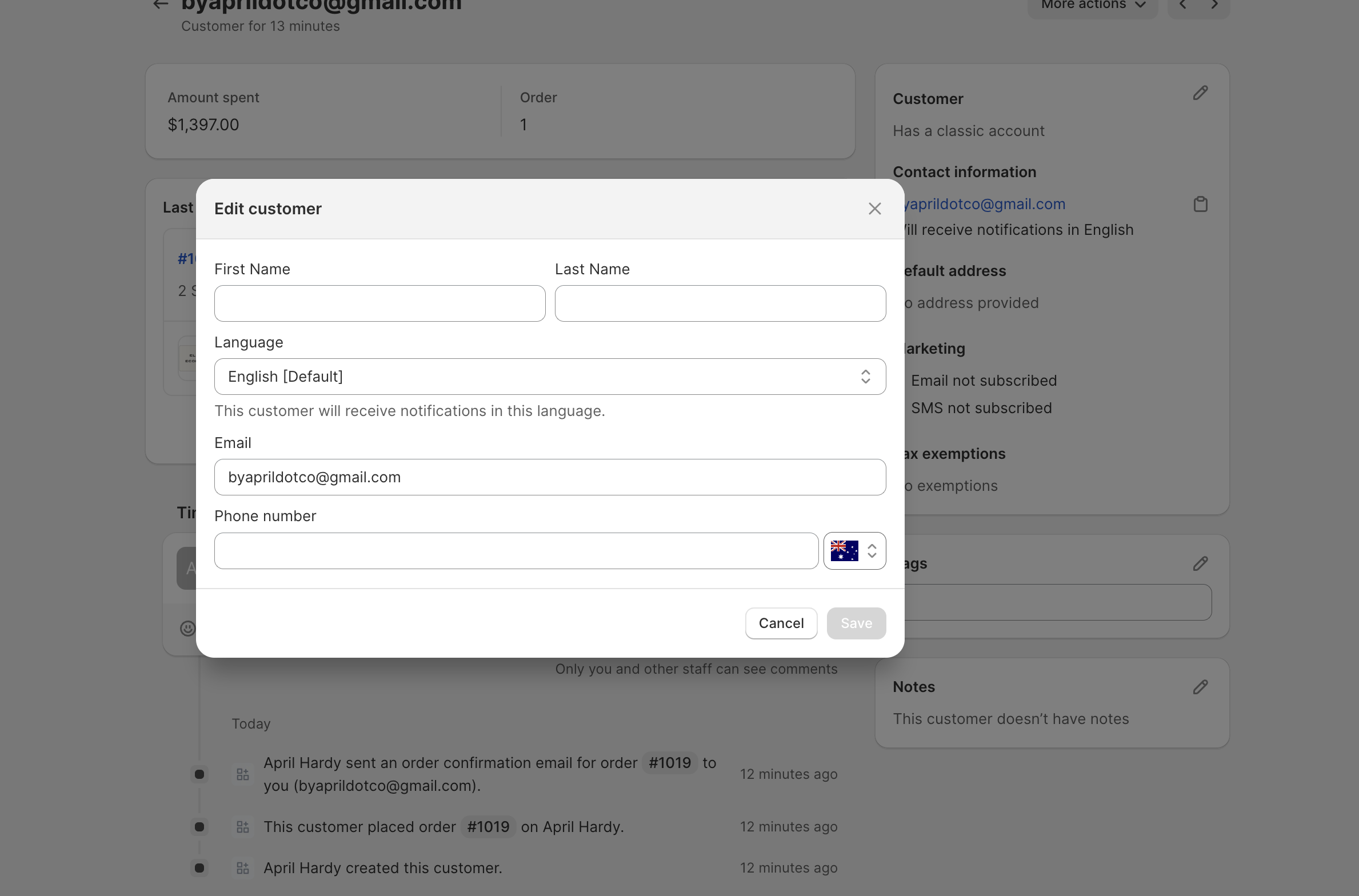Screen dimensions: 1359x896
Task: Click the Save button
Action: (856, 623)
